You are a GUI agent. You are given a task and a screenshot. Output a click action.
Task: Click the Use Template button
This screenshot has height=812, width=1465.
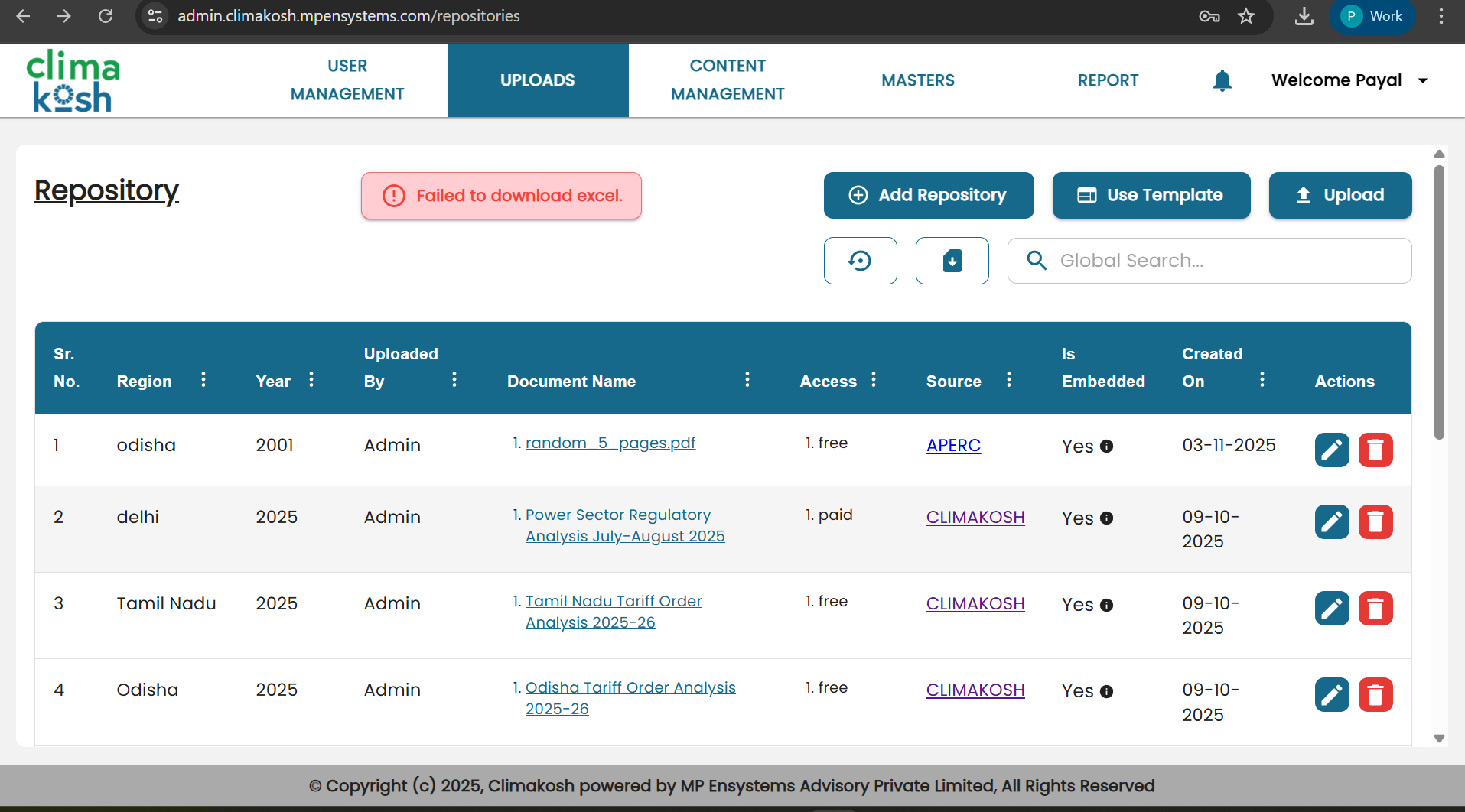[1151, 196]
